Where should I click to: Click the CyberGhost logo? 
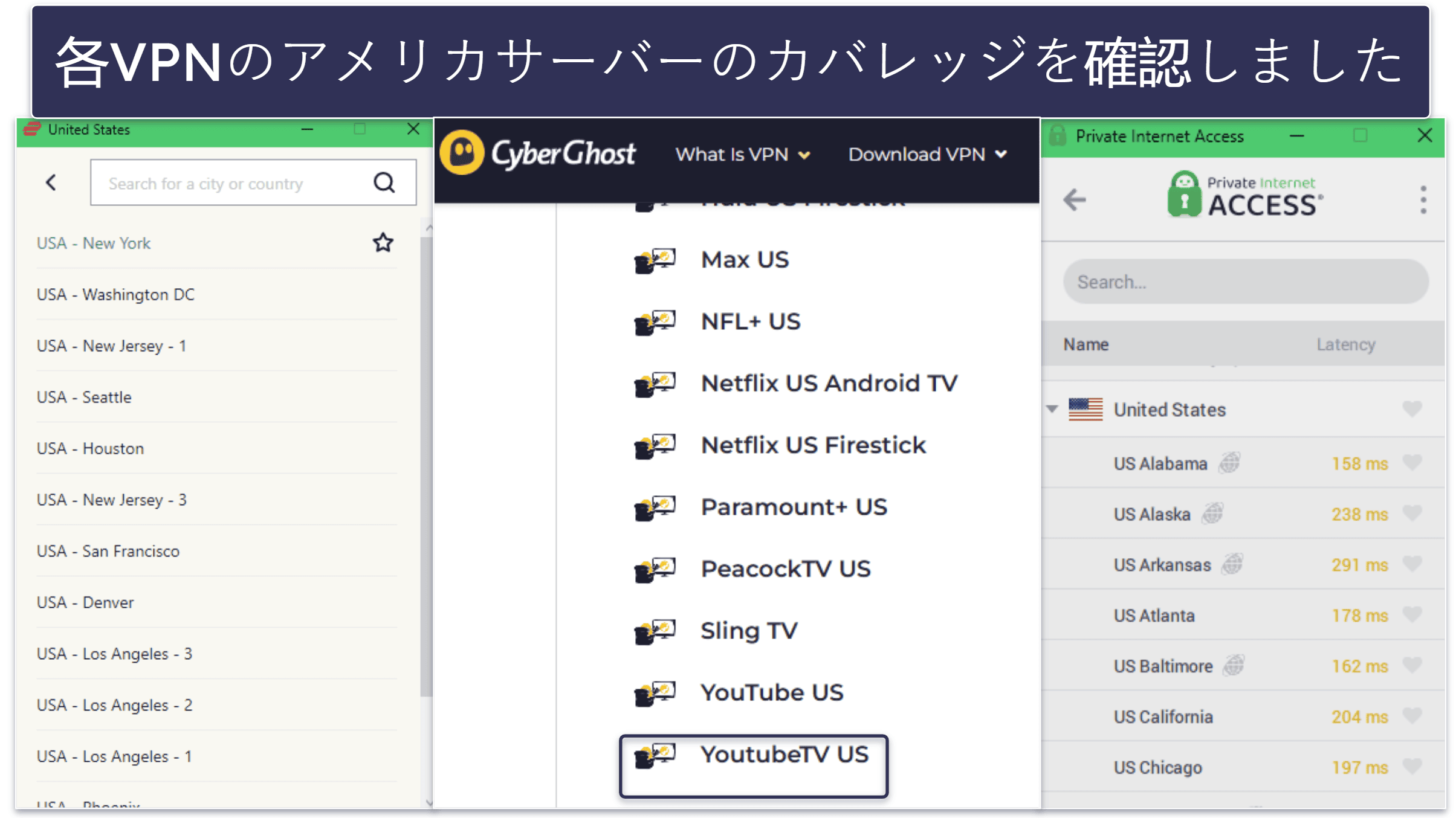(x=538, y=153)
